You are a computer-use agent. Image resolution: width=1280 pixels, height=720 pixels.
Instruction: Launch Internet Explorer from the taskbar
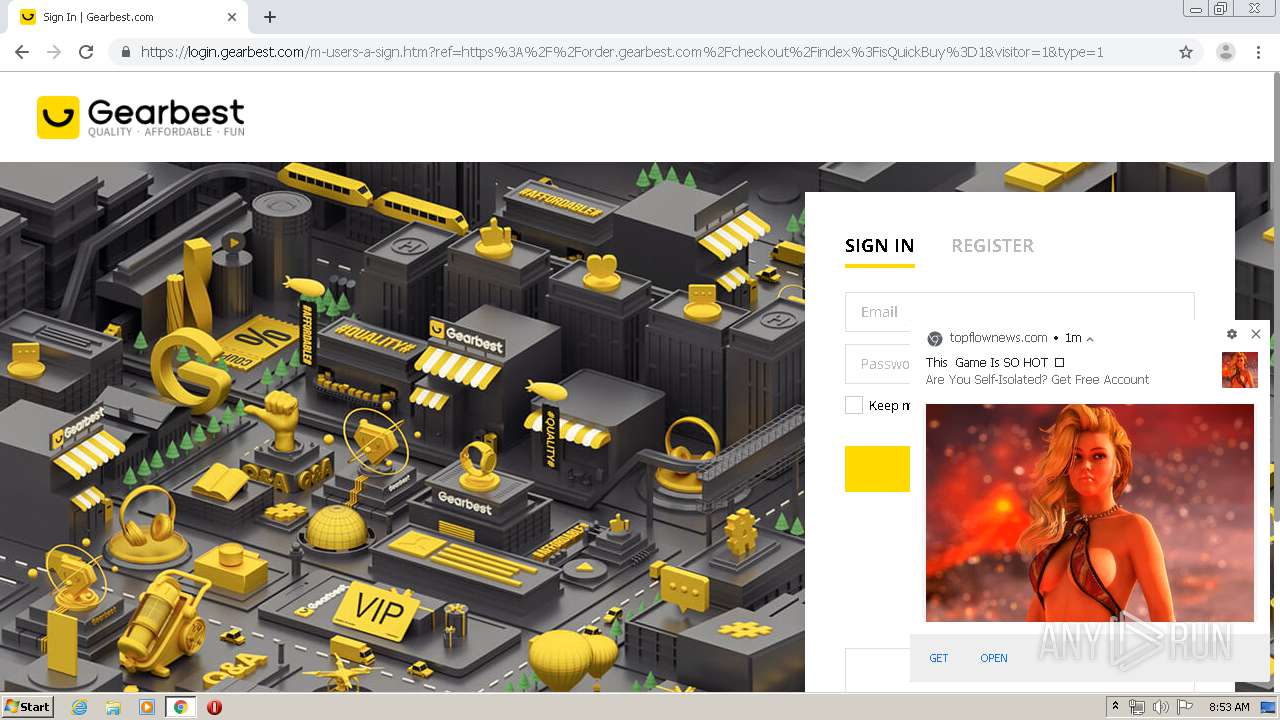click(x=79, y=707)
